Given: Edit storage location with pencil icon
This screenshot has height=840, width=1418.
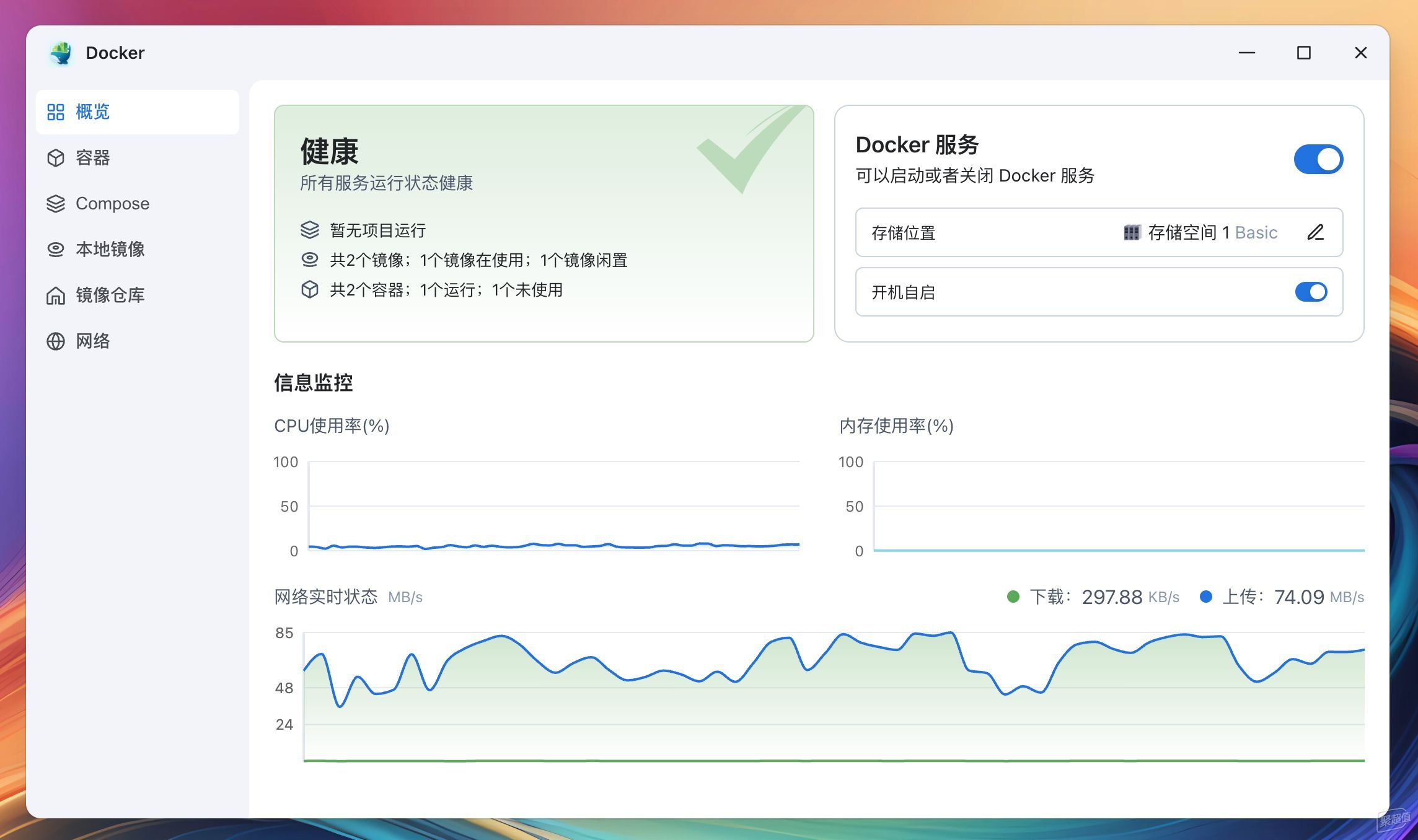Looking at the screenshot, I should (1315, 232).
